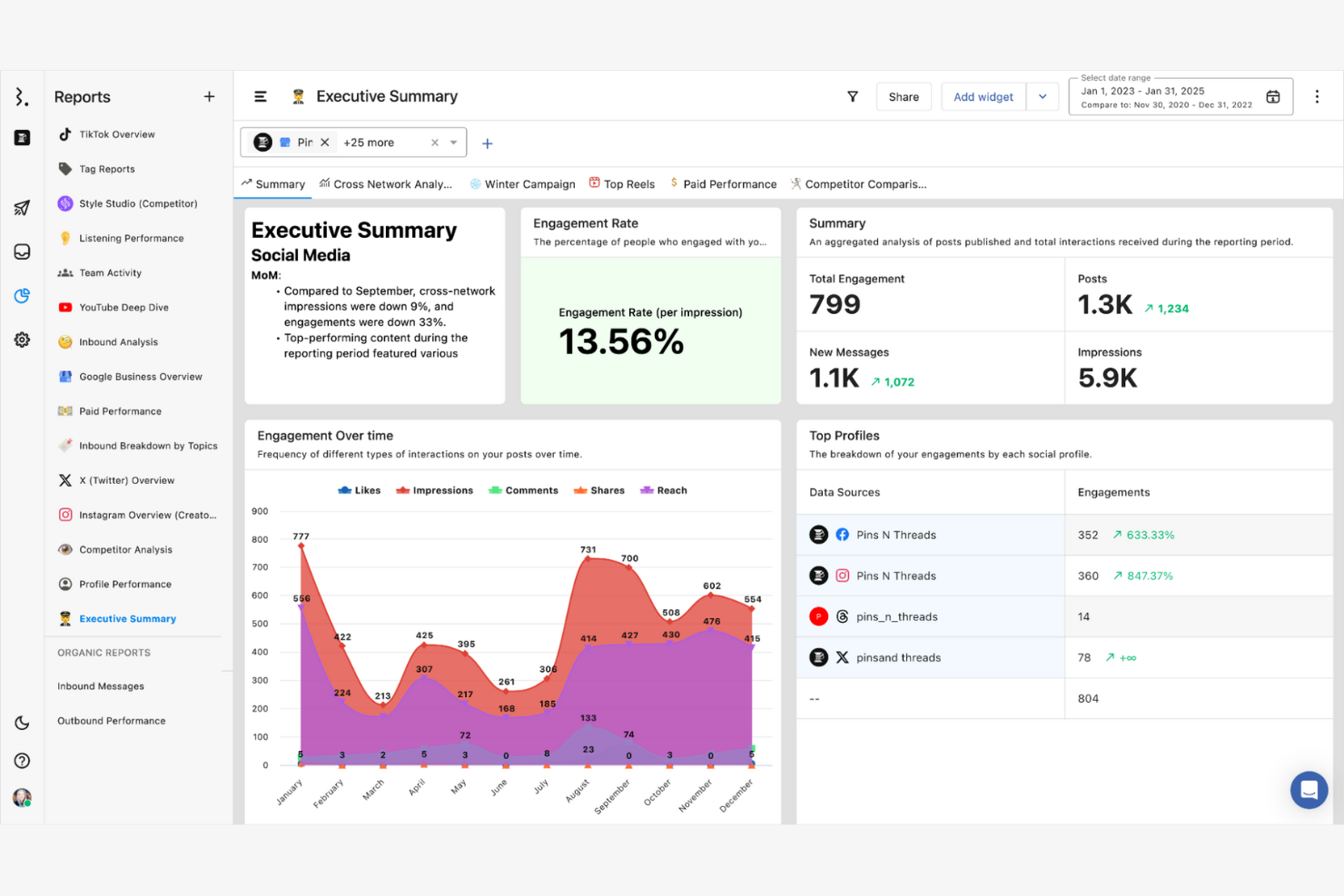Switch to the Winter Campaign tab
The height and width of the screenshot is (896, 1344).
(522, 183)
